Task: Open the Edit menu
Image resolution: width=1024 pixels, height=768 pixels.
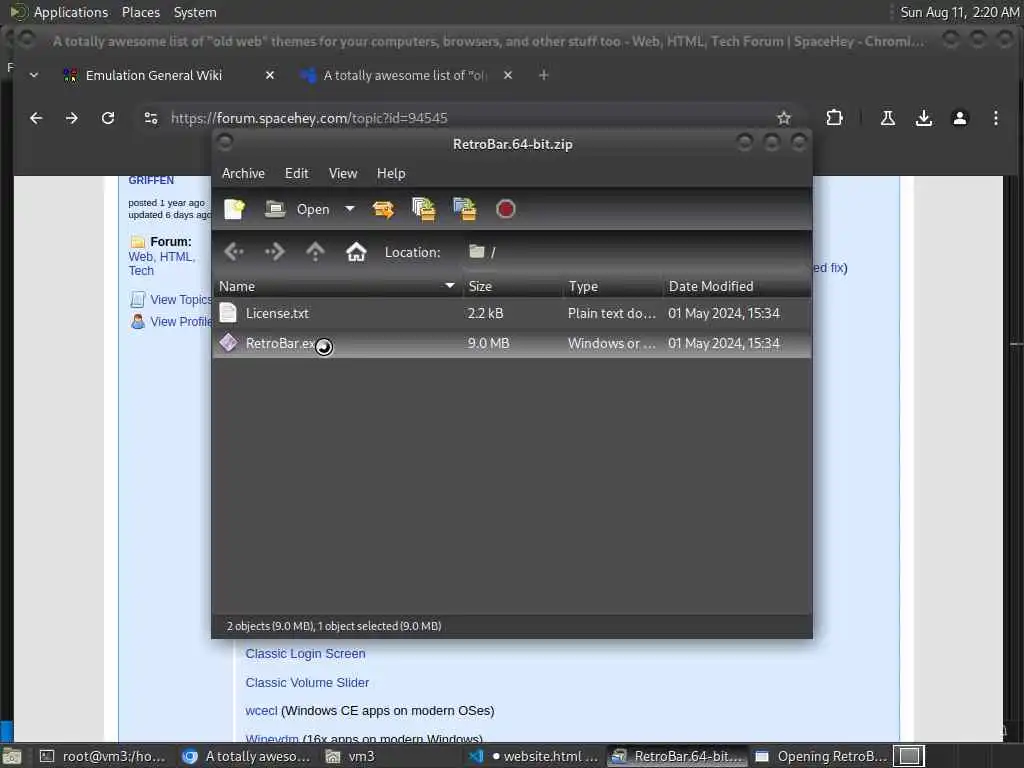Action: point(296,173)
